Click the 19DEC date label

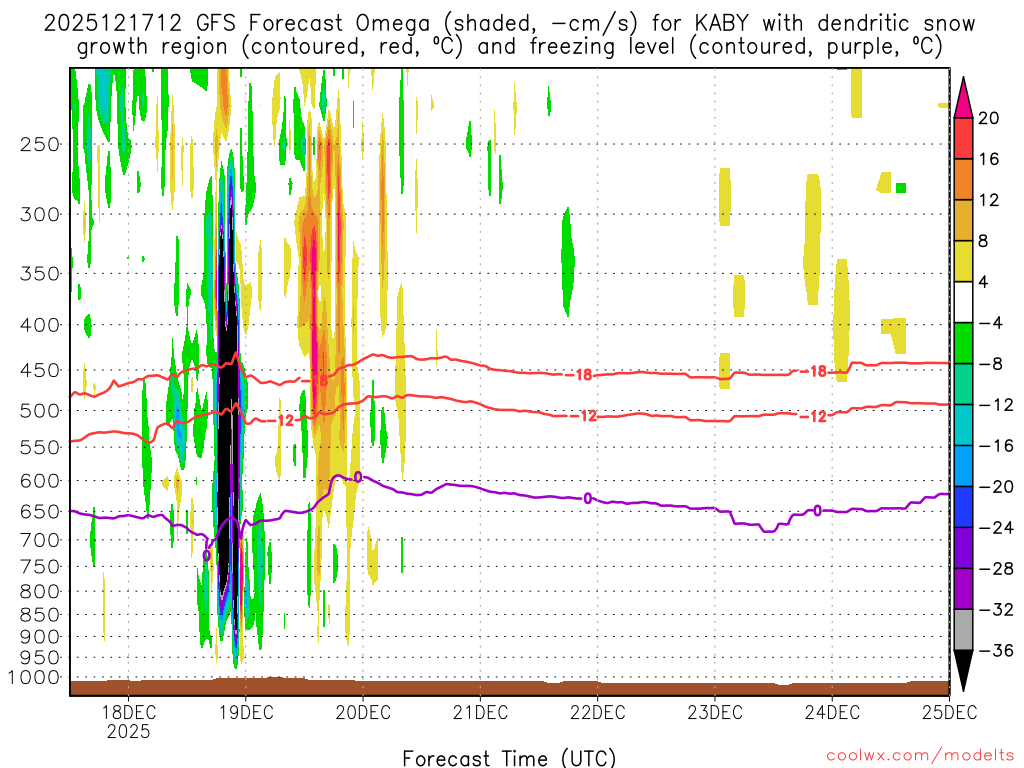(246, 712)
